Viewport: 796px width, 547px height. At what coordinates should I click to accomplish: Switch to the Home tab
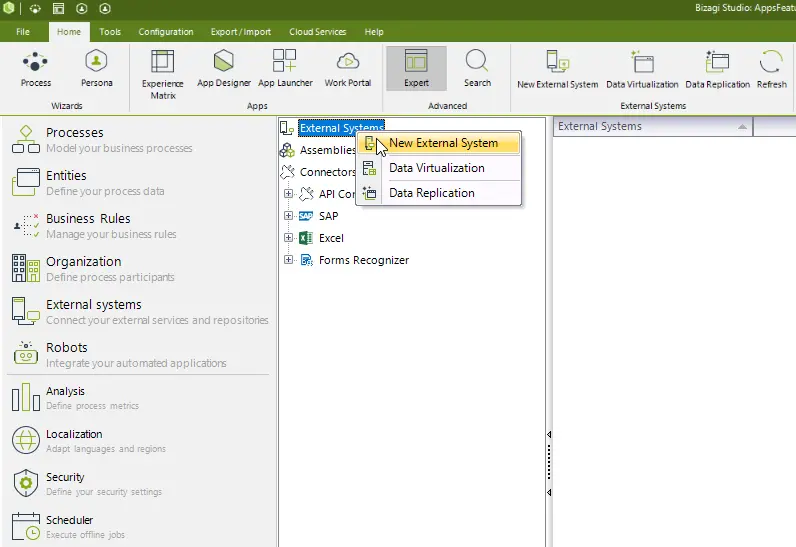69,31
